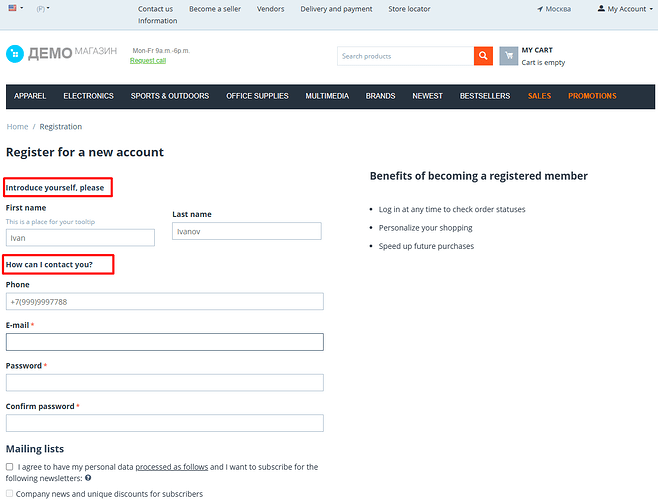Focus the Search products field

pos(405,56)
